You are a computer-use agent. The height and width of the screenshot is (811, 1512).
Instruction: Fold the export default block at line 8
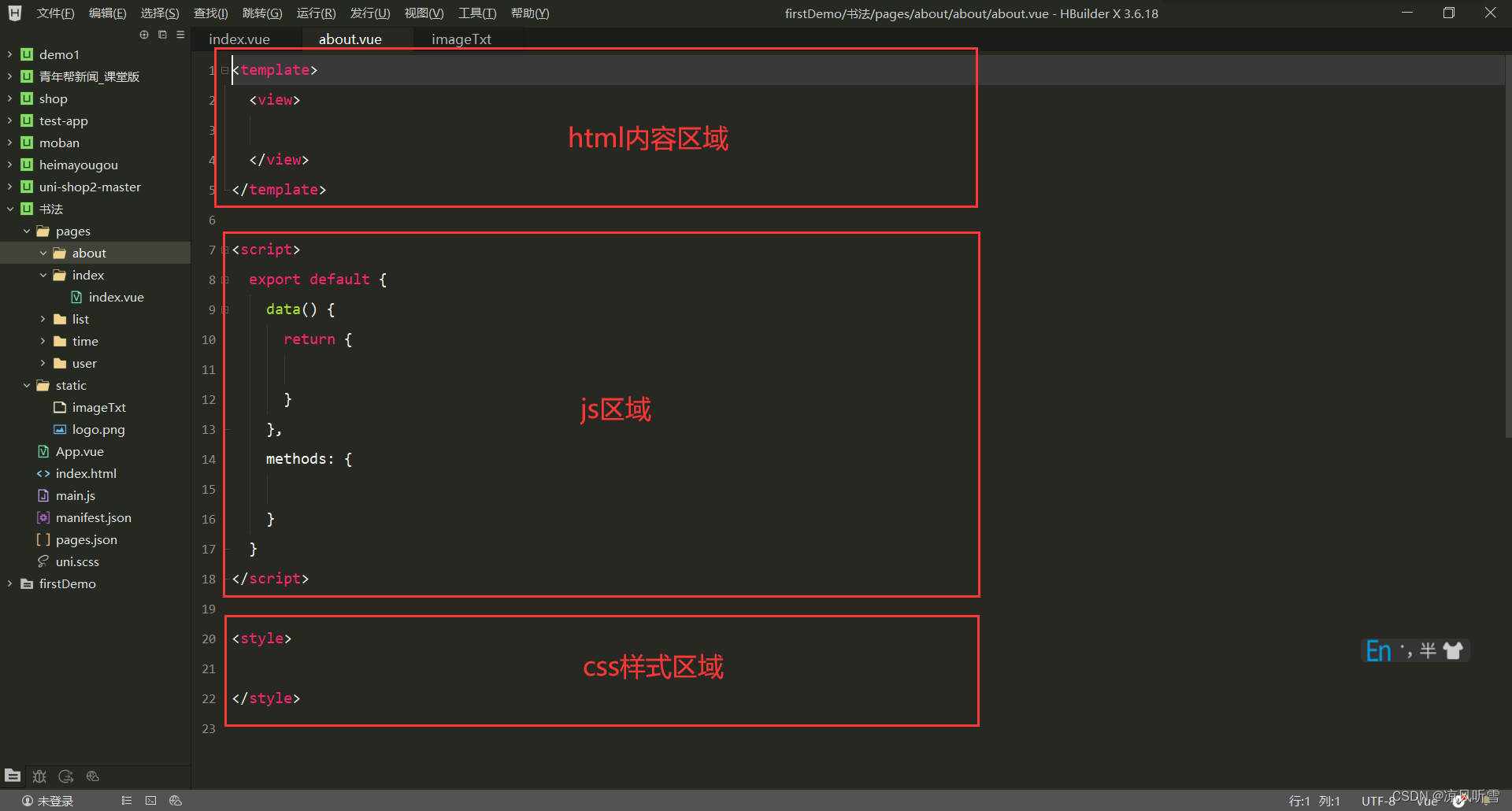pos(225,280)
